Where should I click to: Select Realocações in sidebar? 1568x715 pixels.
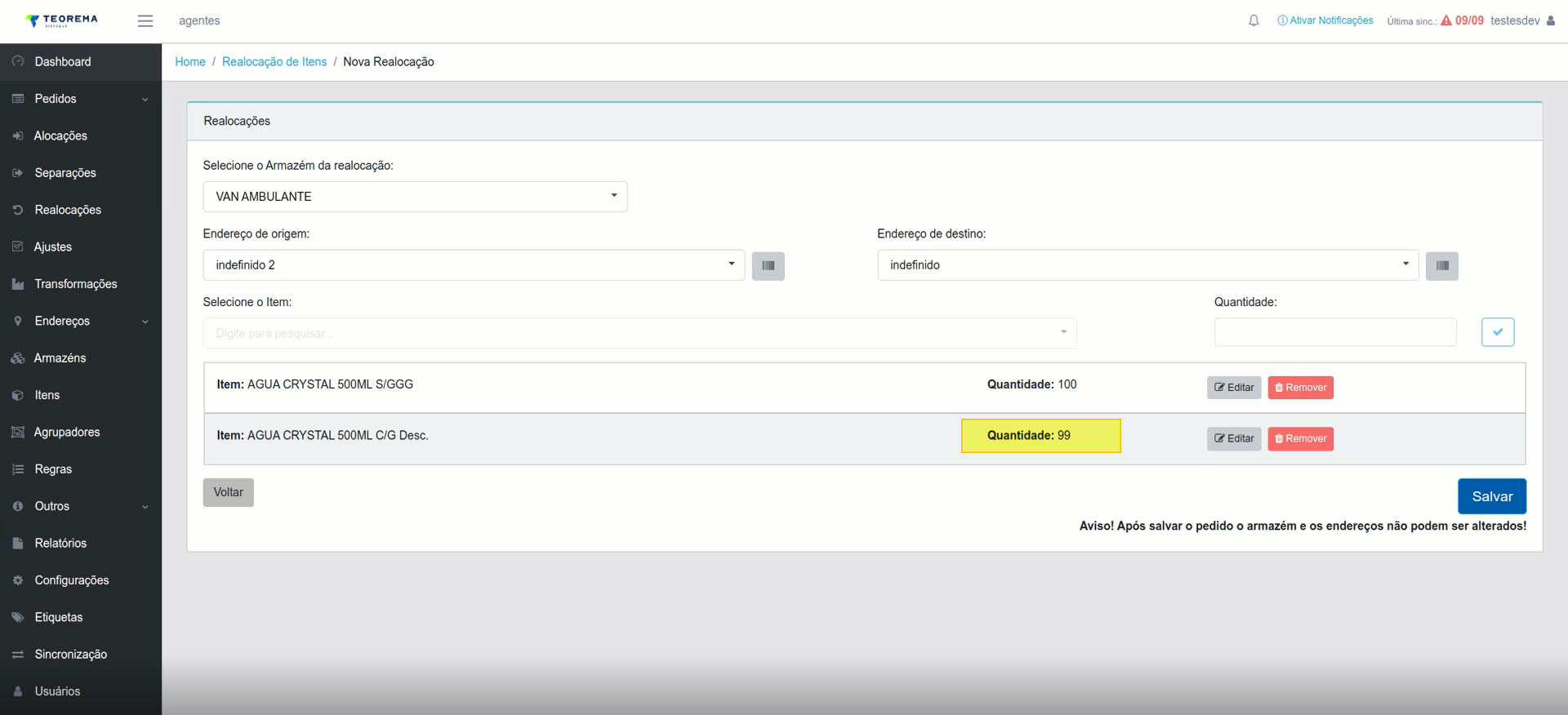(81, 210)
